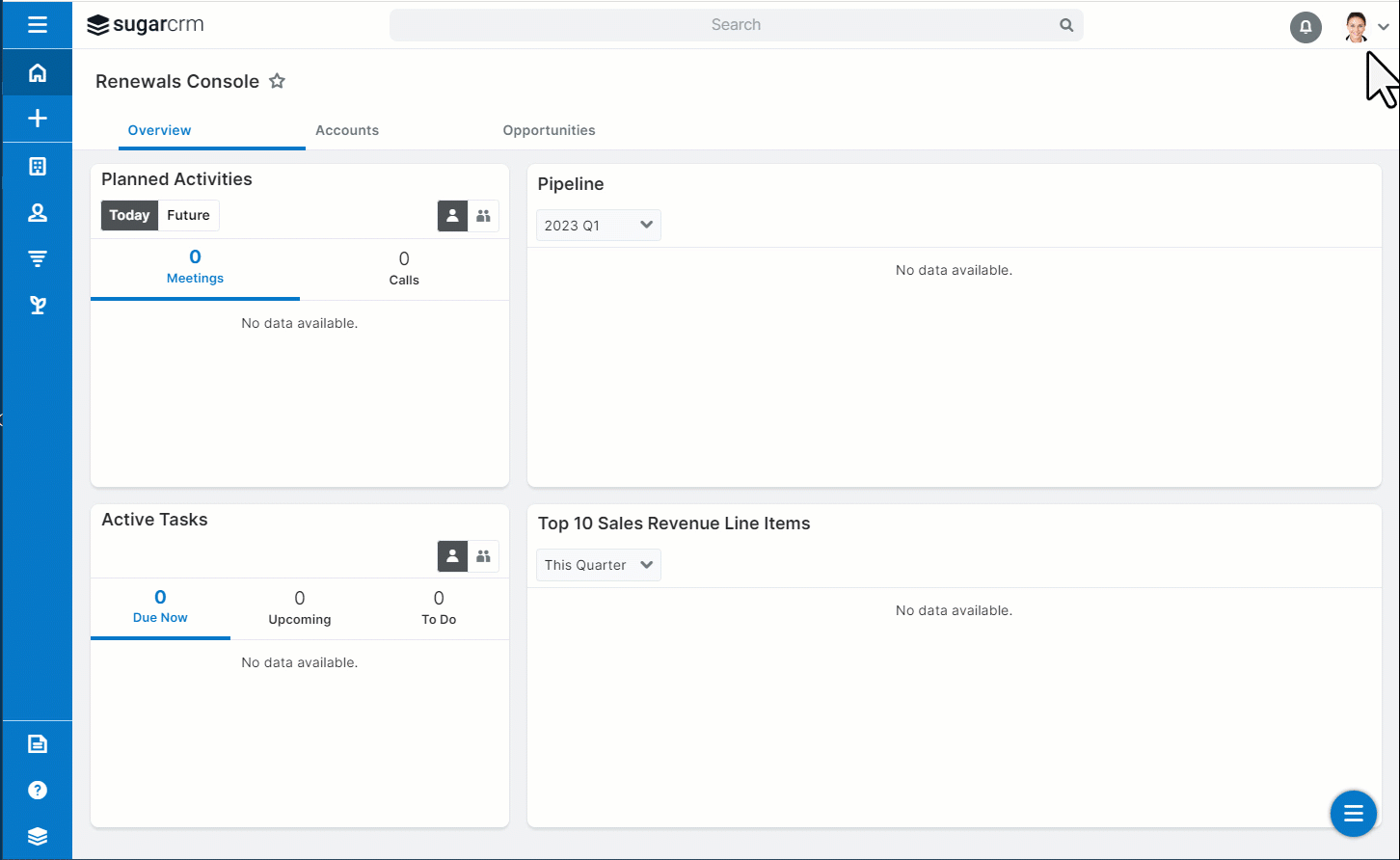
Task: Expand the 2023 Q1 Pipeline dropdown
Action: [598, 226]
